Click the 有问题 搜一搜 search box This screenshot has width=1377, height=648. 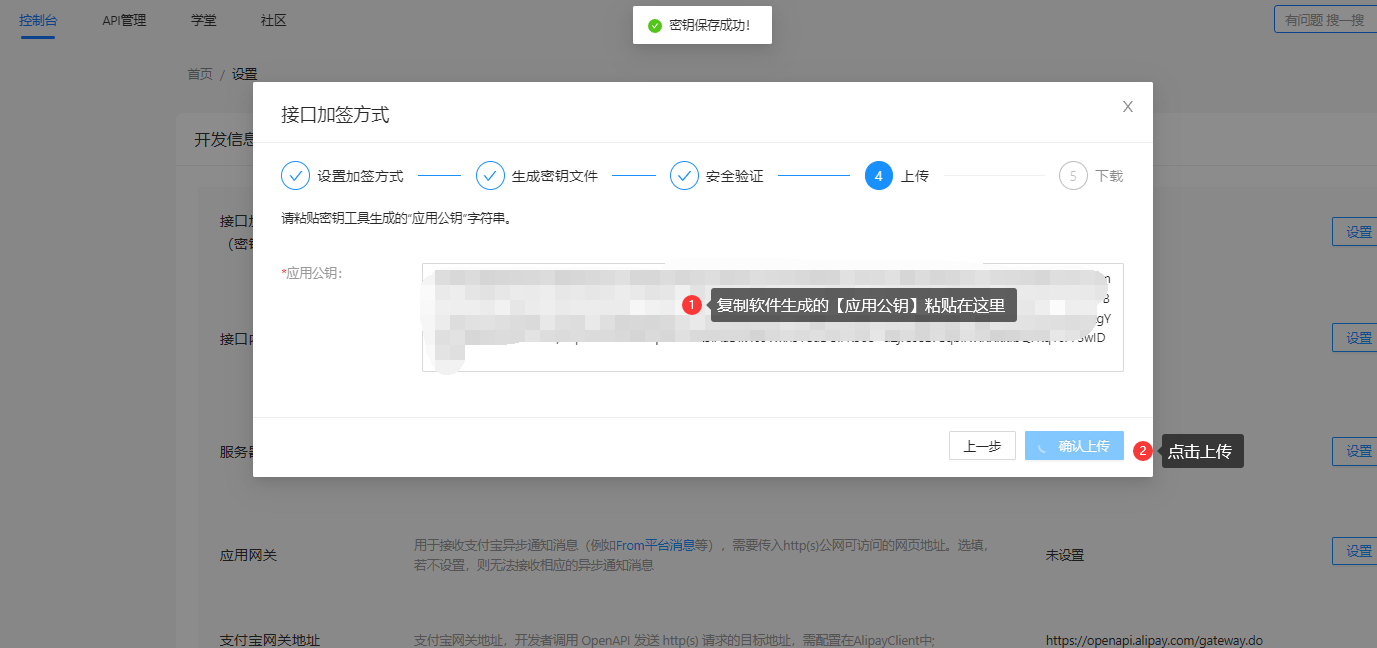click(1324, 19)
